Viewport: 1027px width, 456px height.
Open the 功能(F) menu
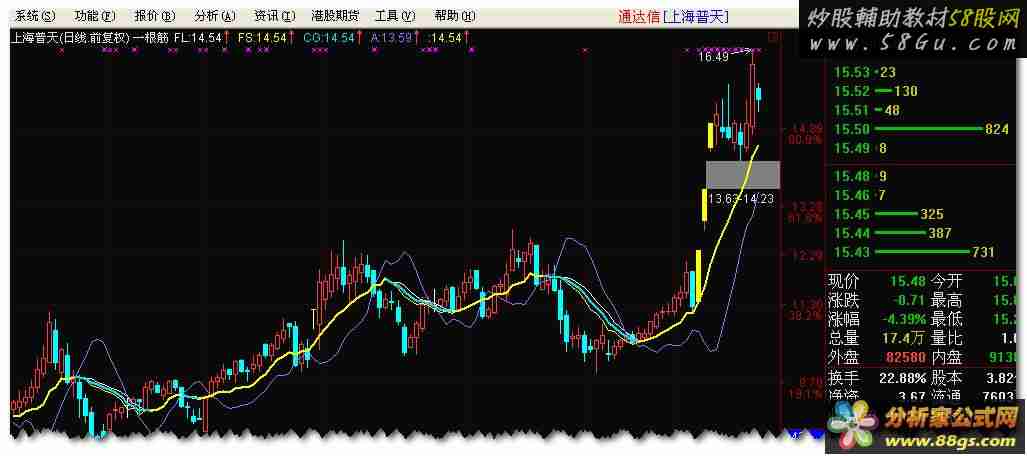click(95, 16)
